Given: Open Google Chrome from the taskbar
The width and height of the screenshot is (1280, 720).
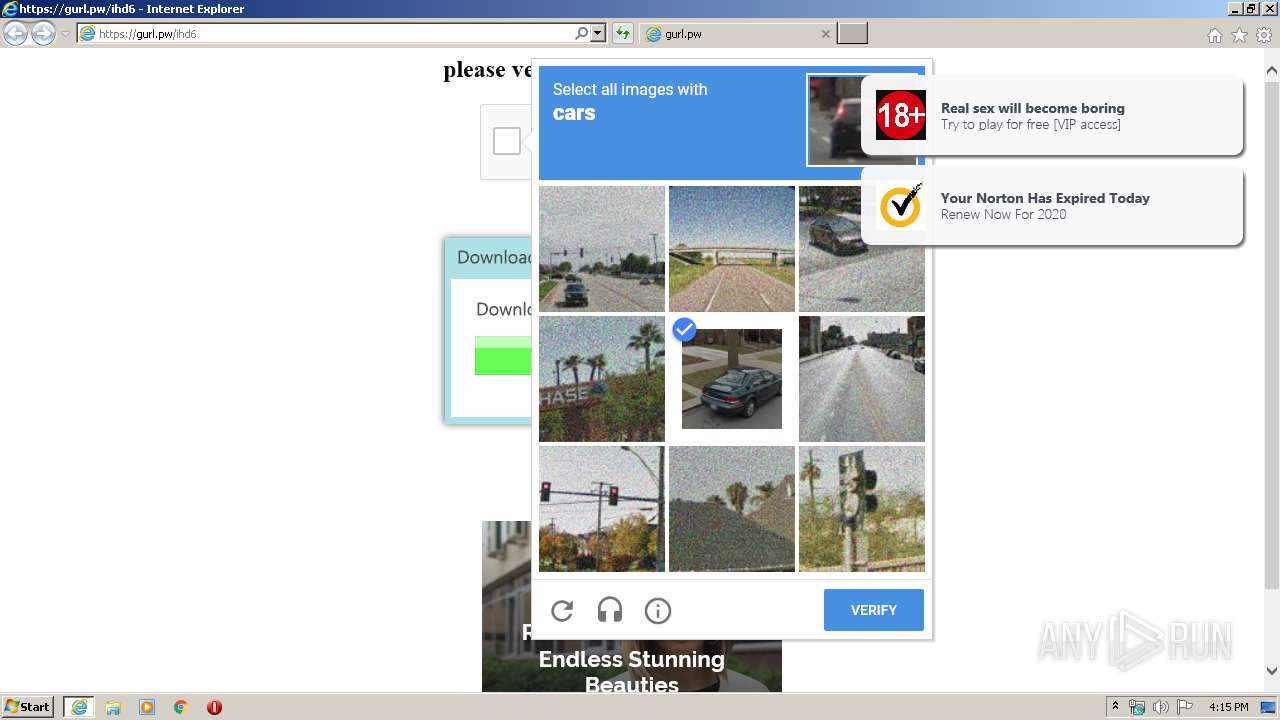Looking at the screenshot, I should (181, 707).
